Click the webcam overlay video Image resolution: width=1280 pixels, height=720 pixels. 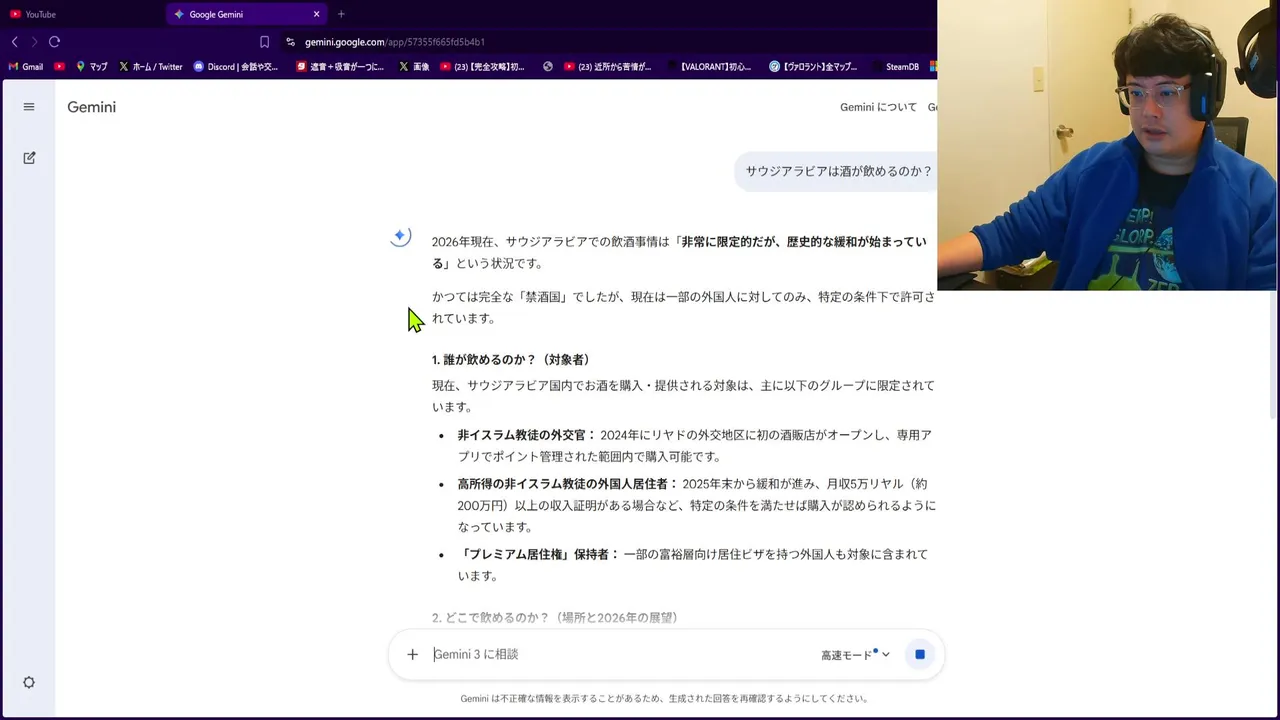point(1108,145)
